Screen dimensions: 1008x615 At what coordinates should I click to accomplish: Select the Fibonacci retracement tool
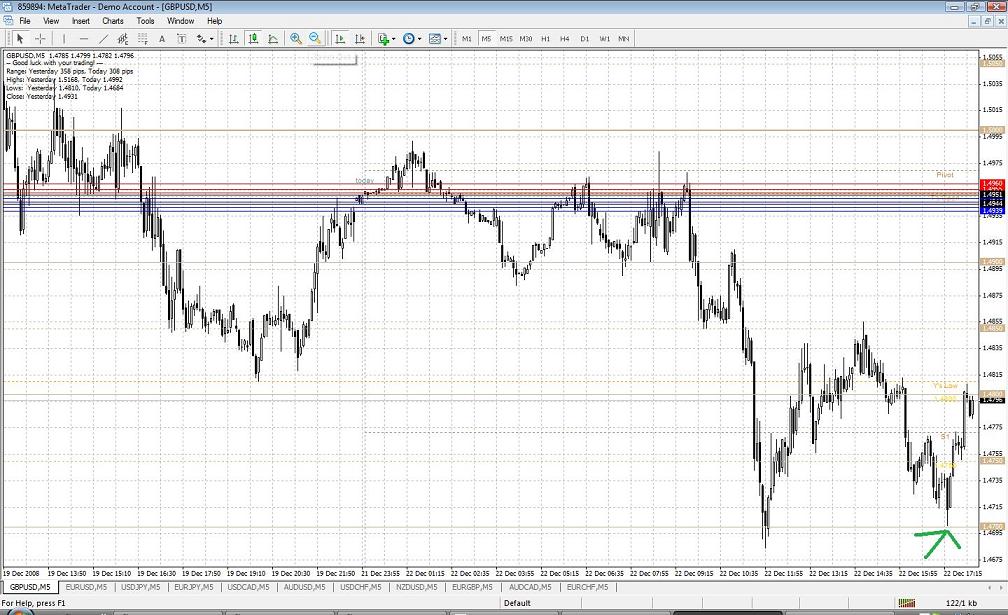(x=143, y=39)
